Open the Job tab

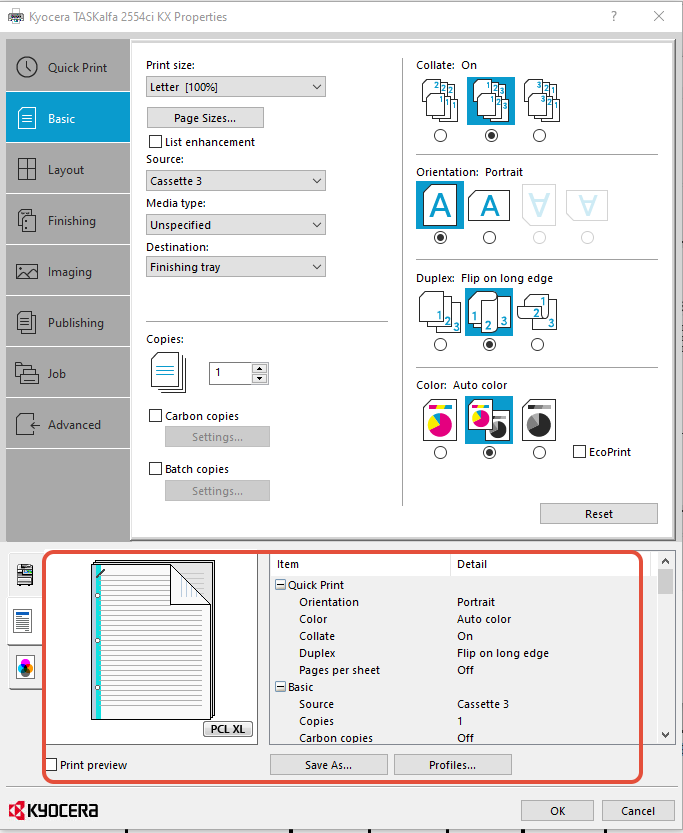pos(68,373)
